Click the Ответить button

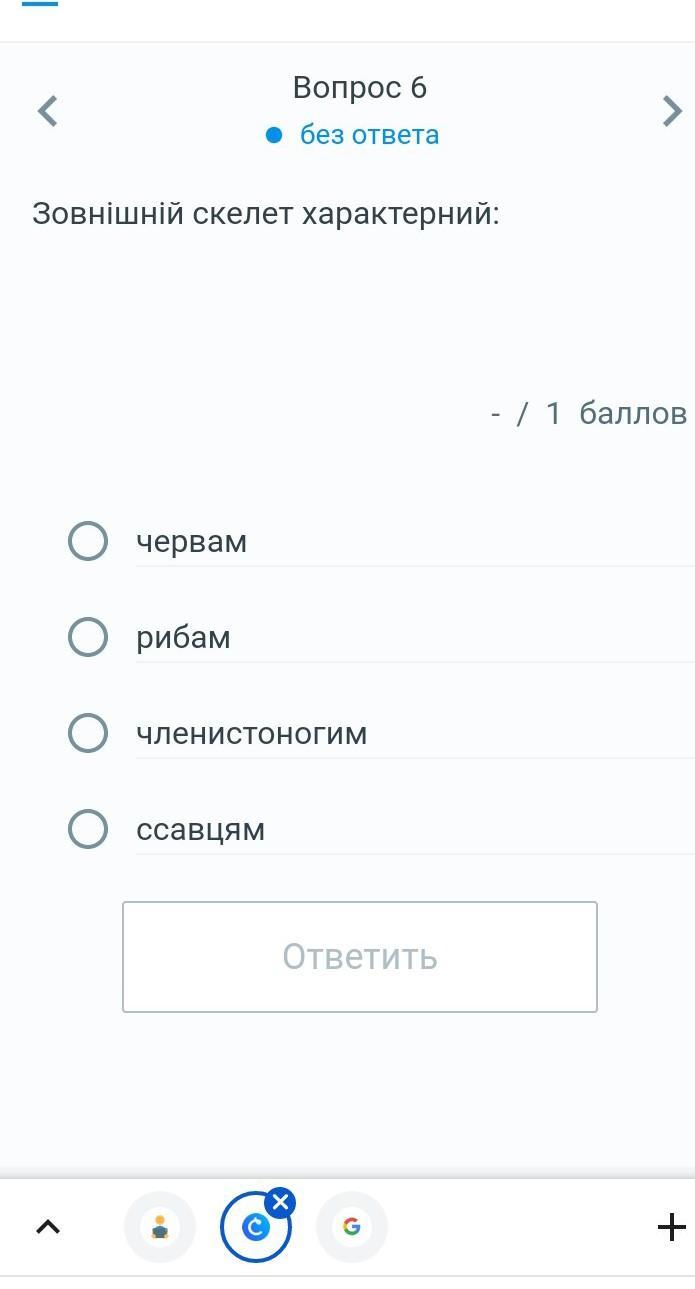pos(360,957)
